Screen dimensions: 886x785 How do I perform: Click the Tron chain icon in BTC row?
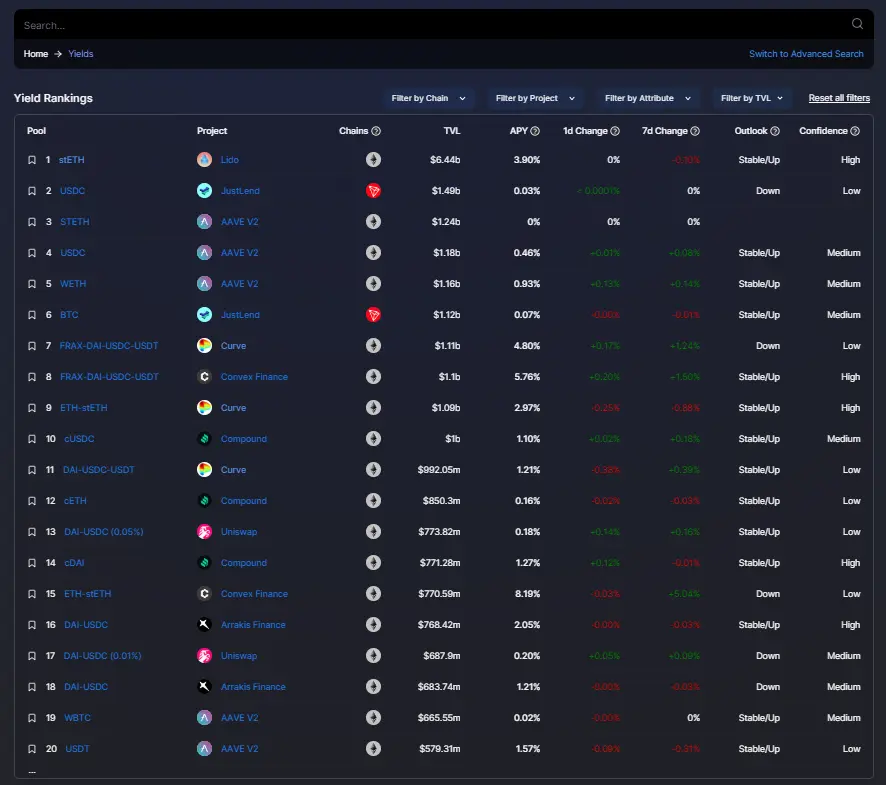click(x=373, y=315)
